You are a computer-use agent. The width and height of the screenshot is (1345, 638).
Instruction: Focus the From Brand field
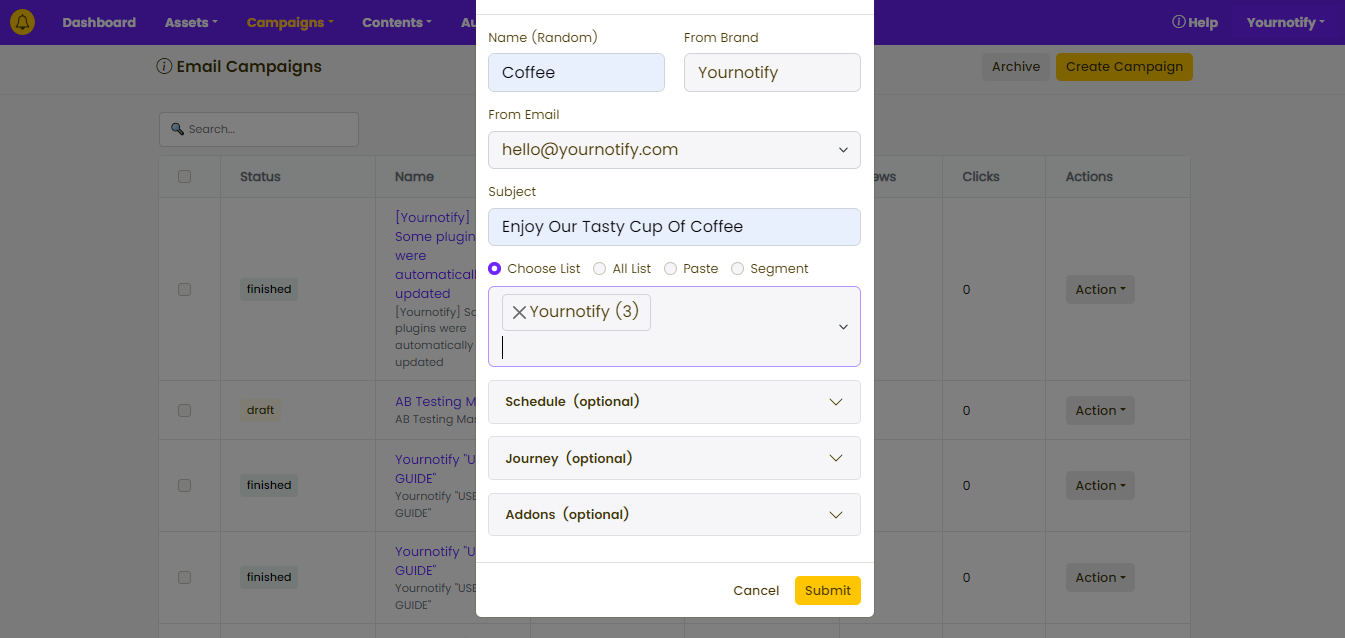click(772, 73)
